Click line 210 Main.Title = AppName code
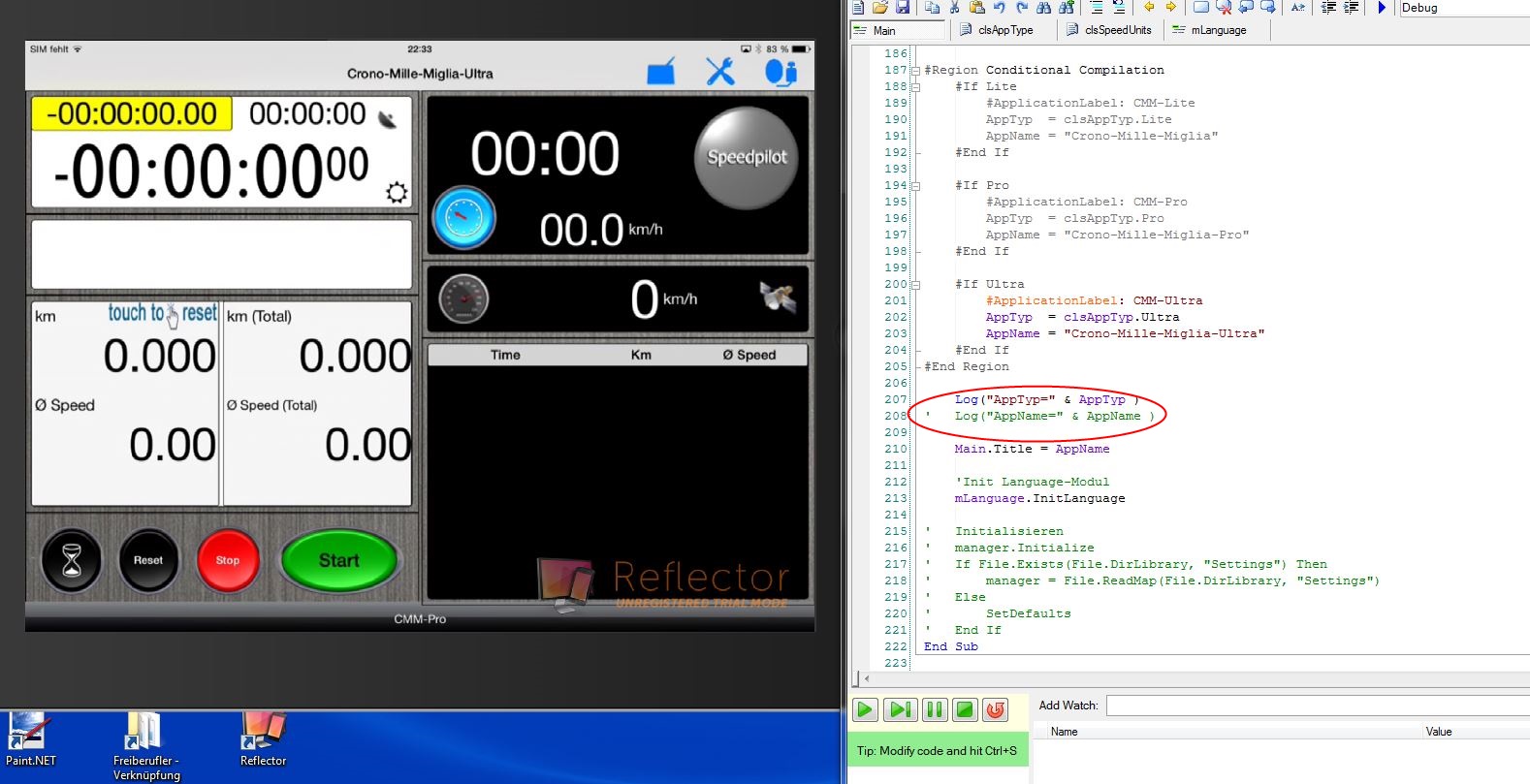This screenshot has height=784, width=1530. click(1032, 450)
